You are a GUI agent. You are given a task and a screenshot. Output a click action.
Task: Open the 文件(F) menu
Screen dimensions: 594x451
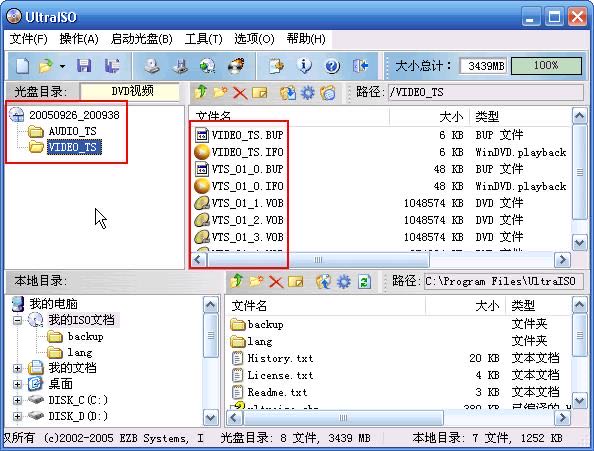(x=28, y=39)
